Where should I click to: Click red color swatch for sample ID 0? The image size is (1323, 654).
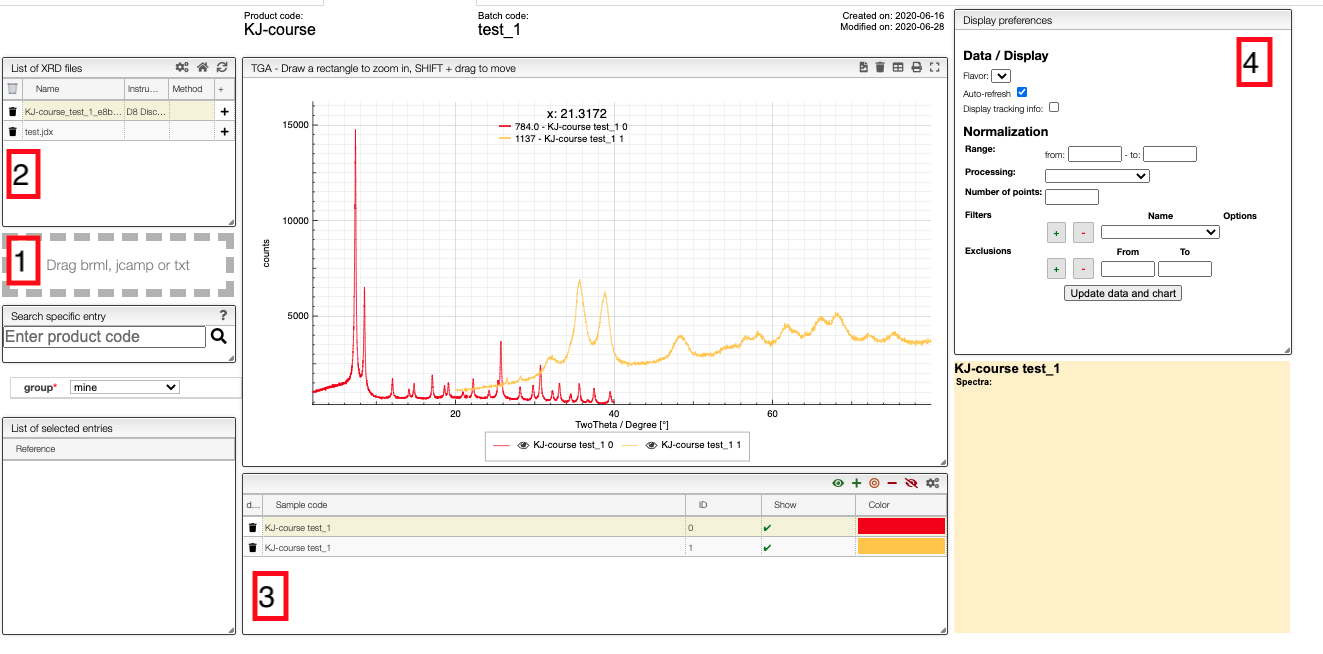(901, 527)
